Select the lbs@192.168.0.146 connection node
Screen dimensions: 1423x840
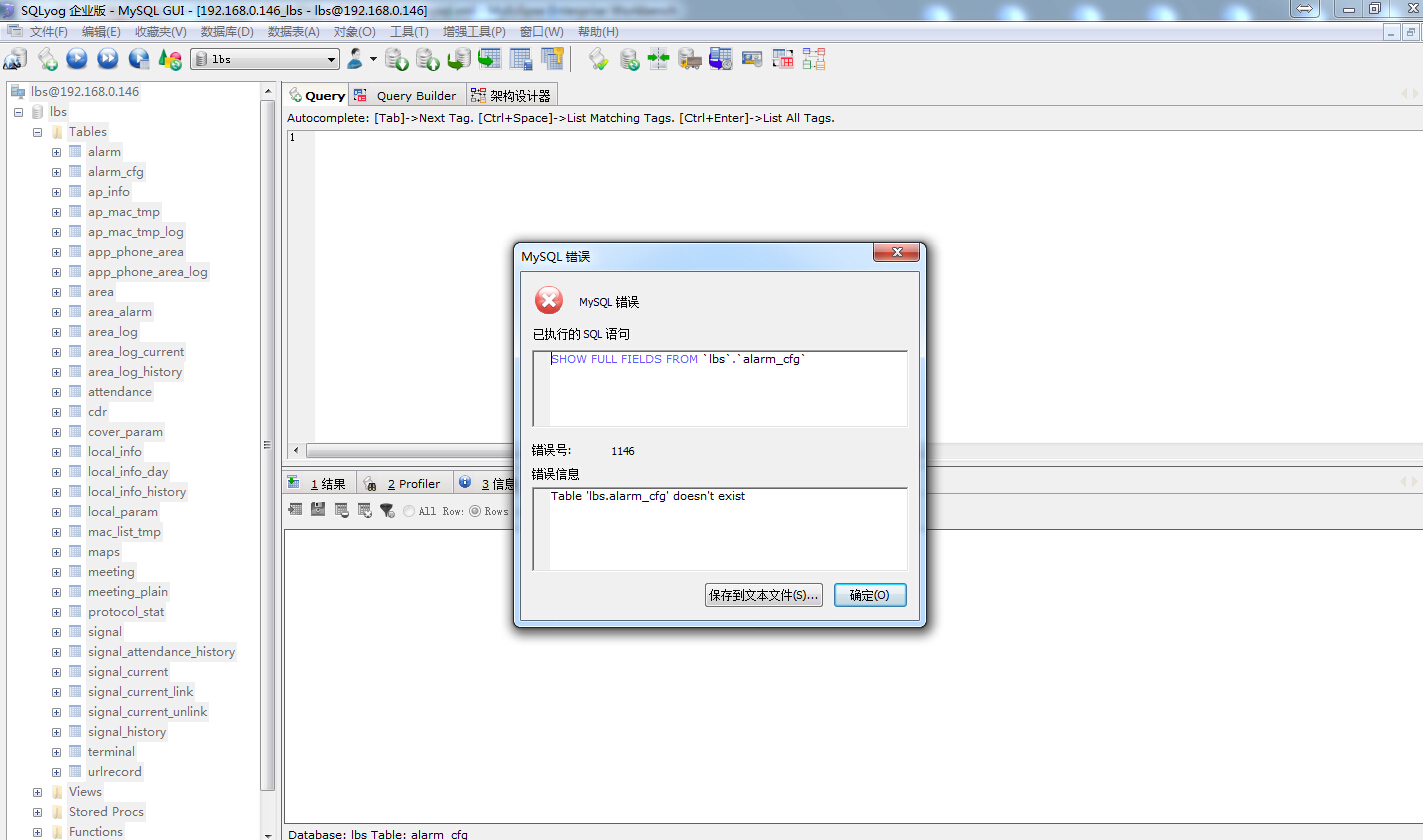[x=85, y=92]
